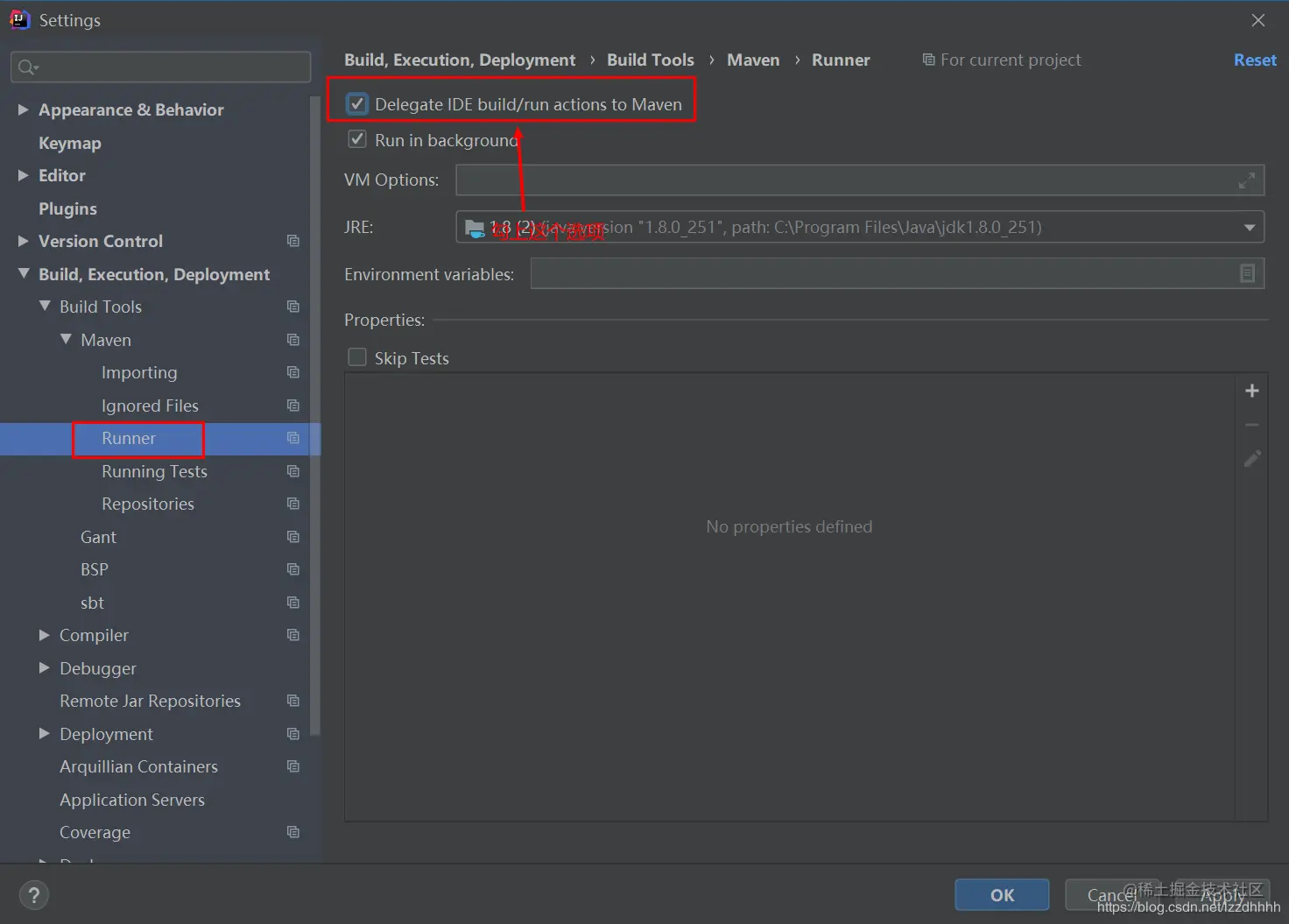Click the OK button
This screenshot has height=924, width=1289.
pos(1002,895)
